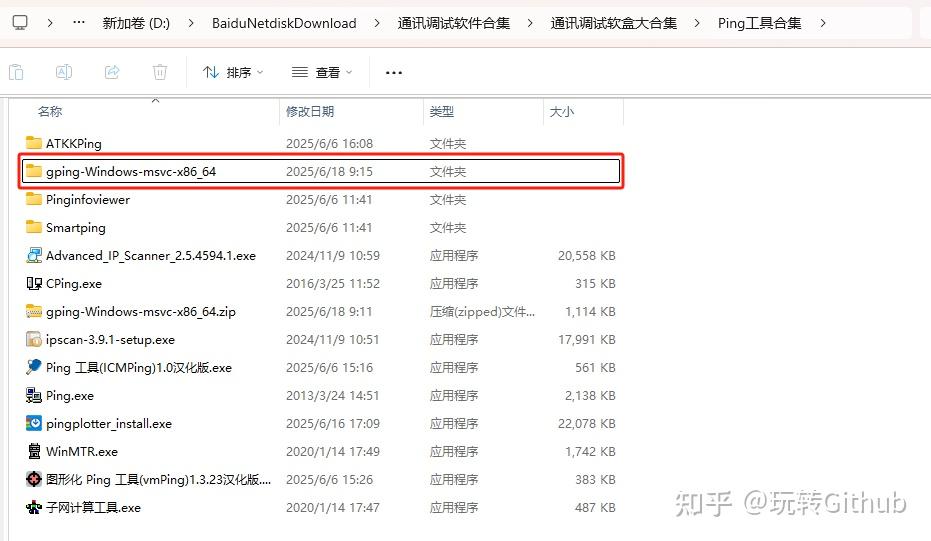Expand chevron after BaiduNetdiskDownload
The image size is (931, 541).
point(377,23)
